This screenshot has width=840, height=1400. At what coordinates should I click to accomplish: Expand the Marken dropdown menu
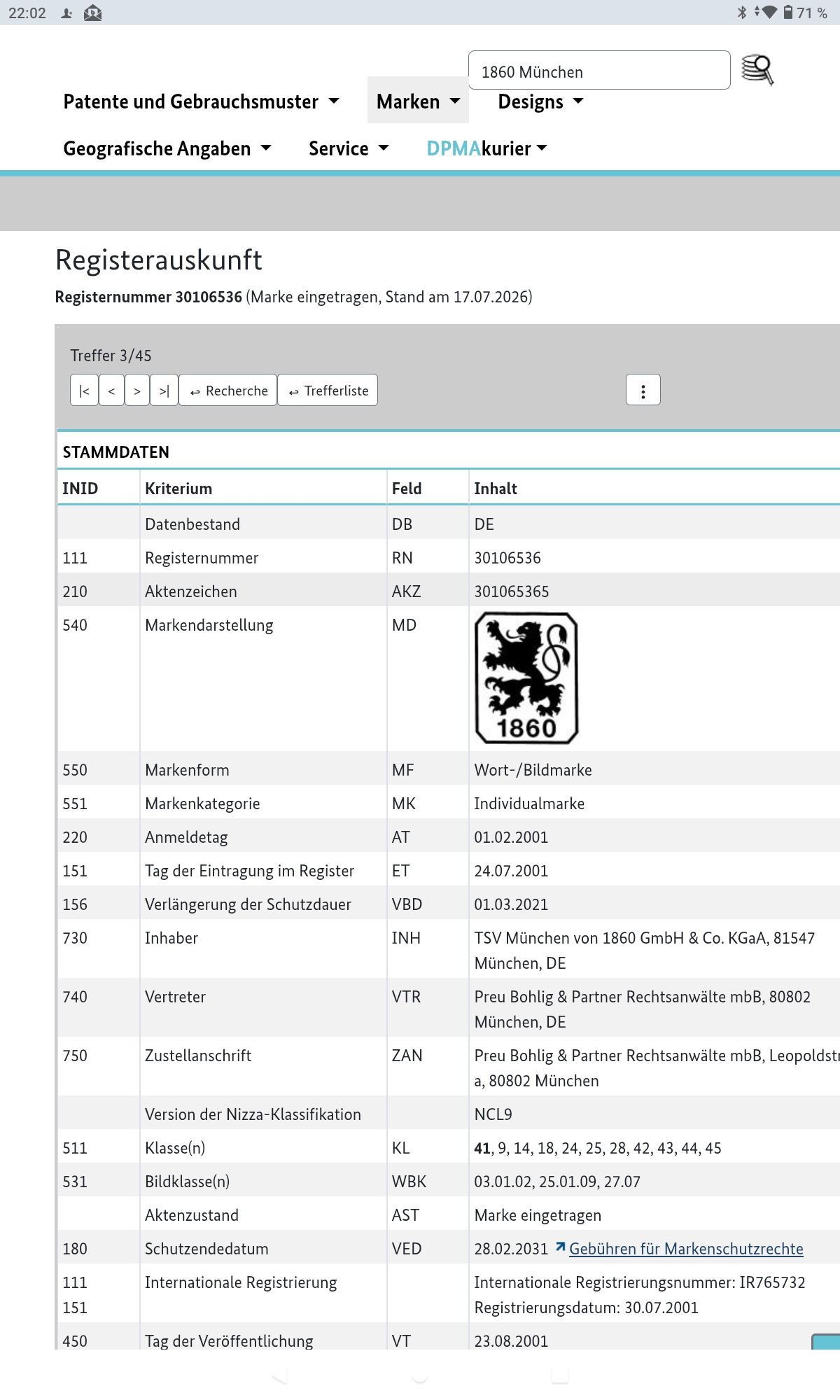[418, 101]
